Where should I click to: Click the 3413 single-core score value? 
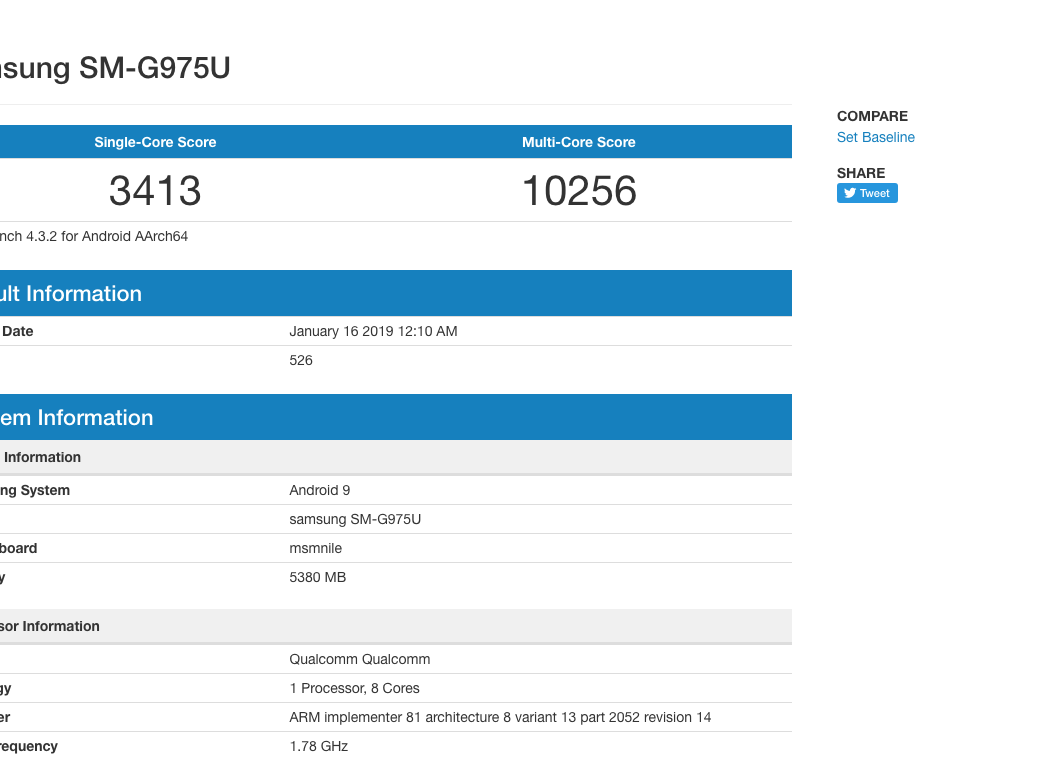coord(155,190)
